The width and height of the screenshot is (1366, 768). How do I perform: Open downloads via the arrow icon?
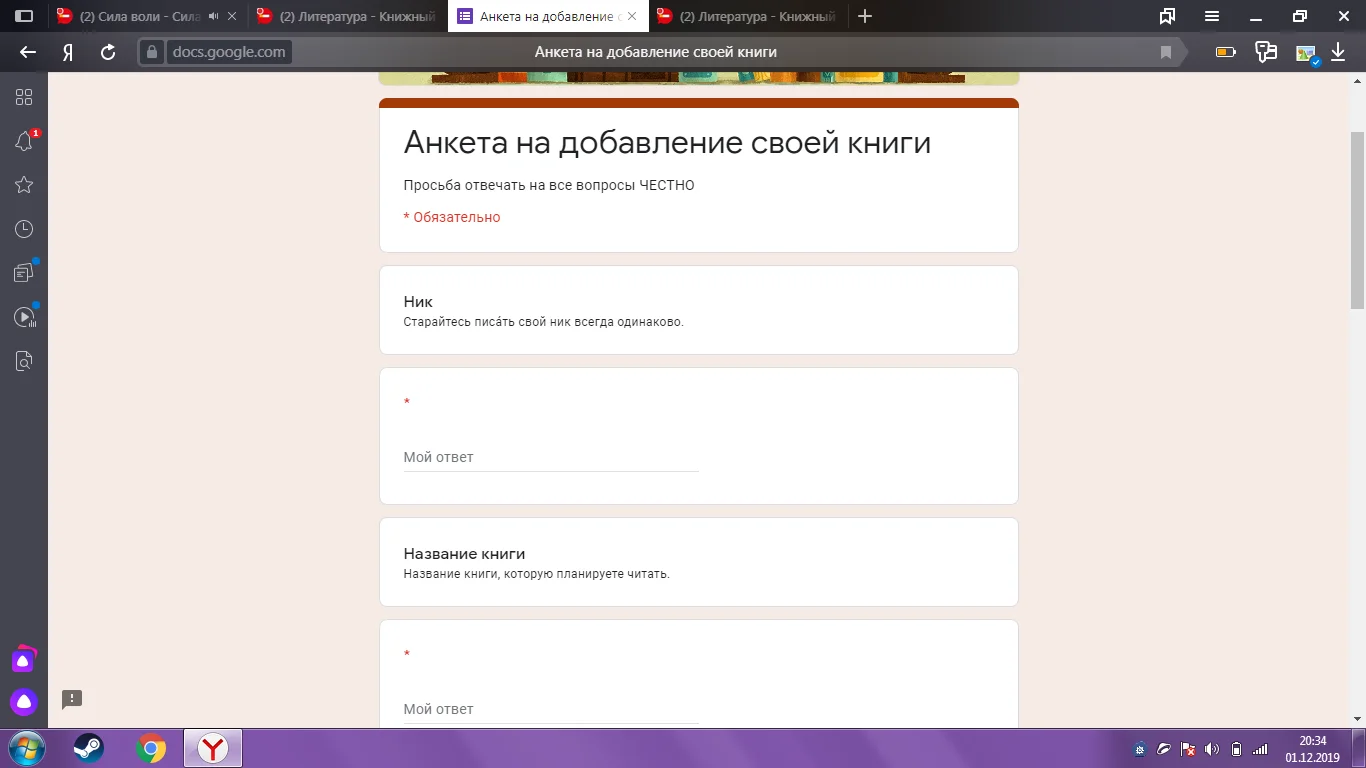(1338, 51)
